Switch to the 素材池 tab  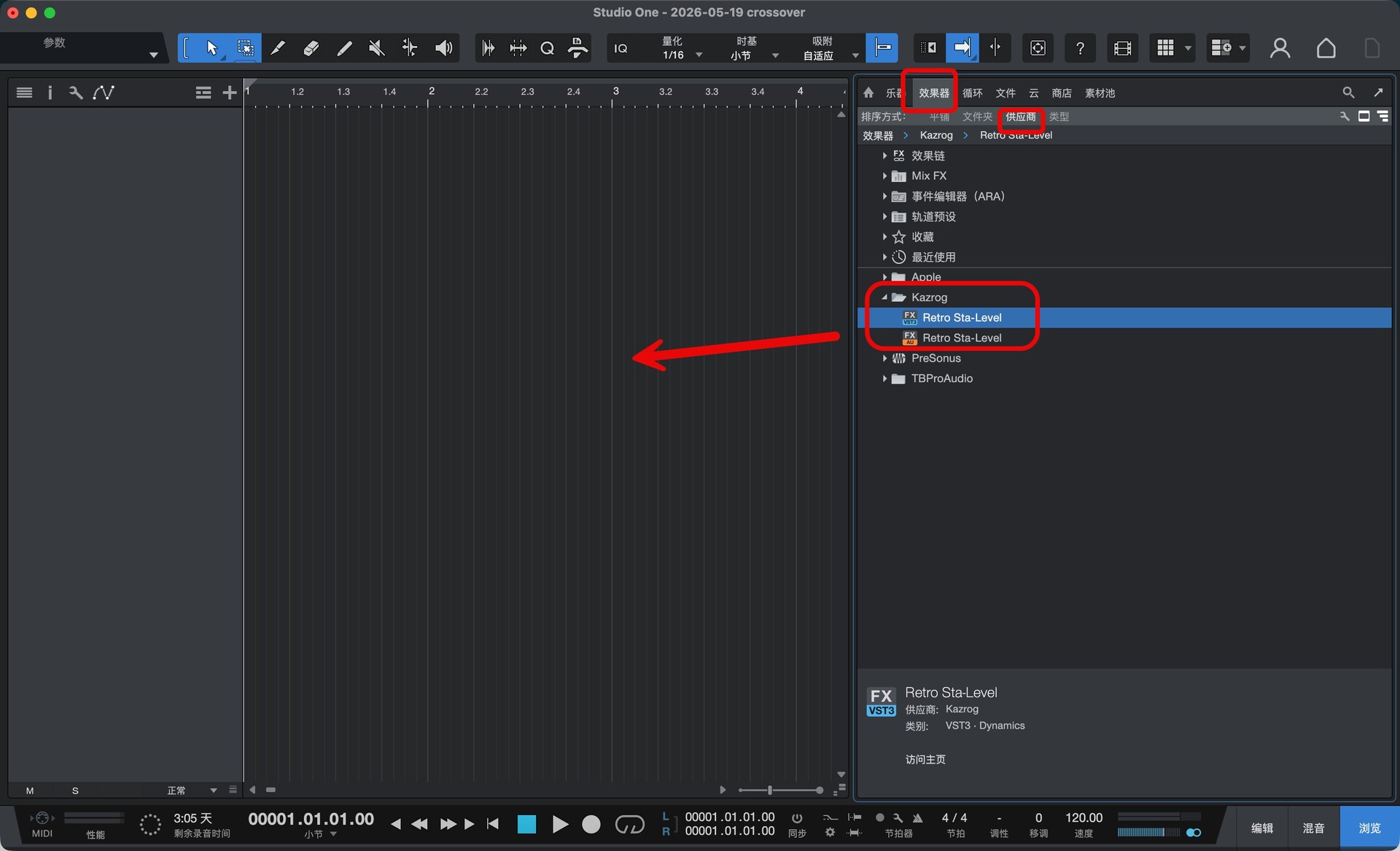click(1100, 93)
